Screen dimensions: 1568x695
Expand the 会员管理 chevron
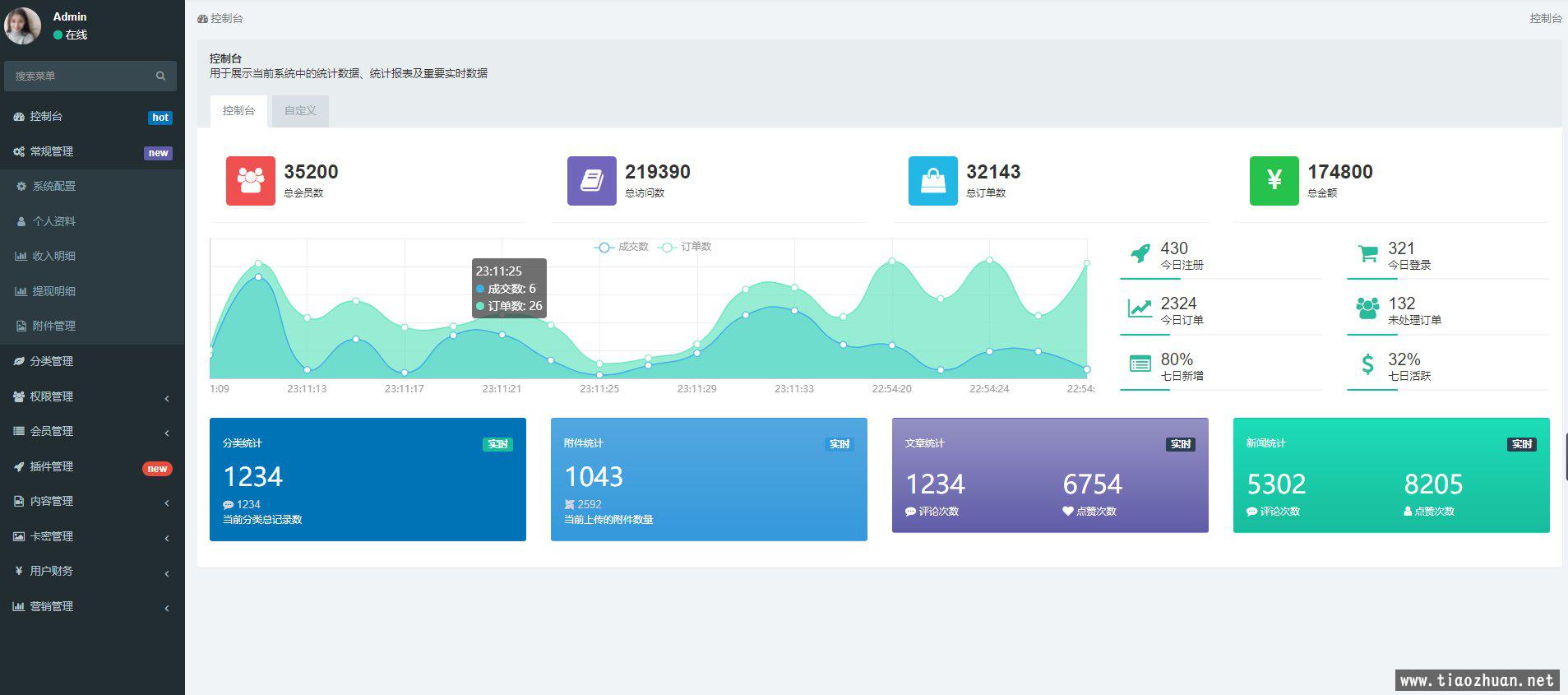tap(167, 433)
